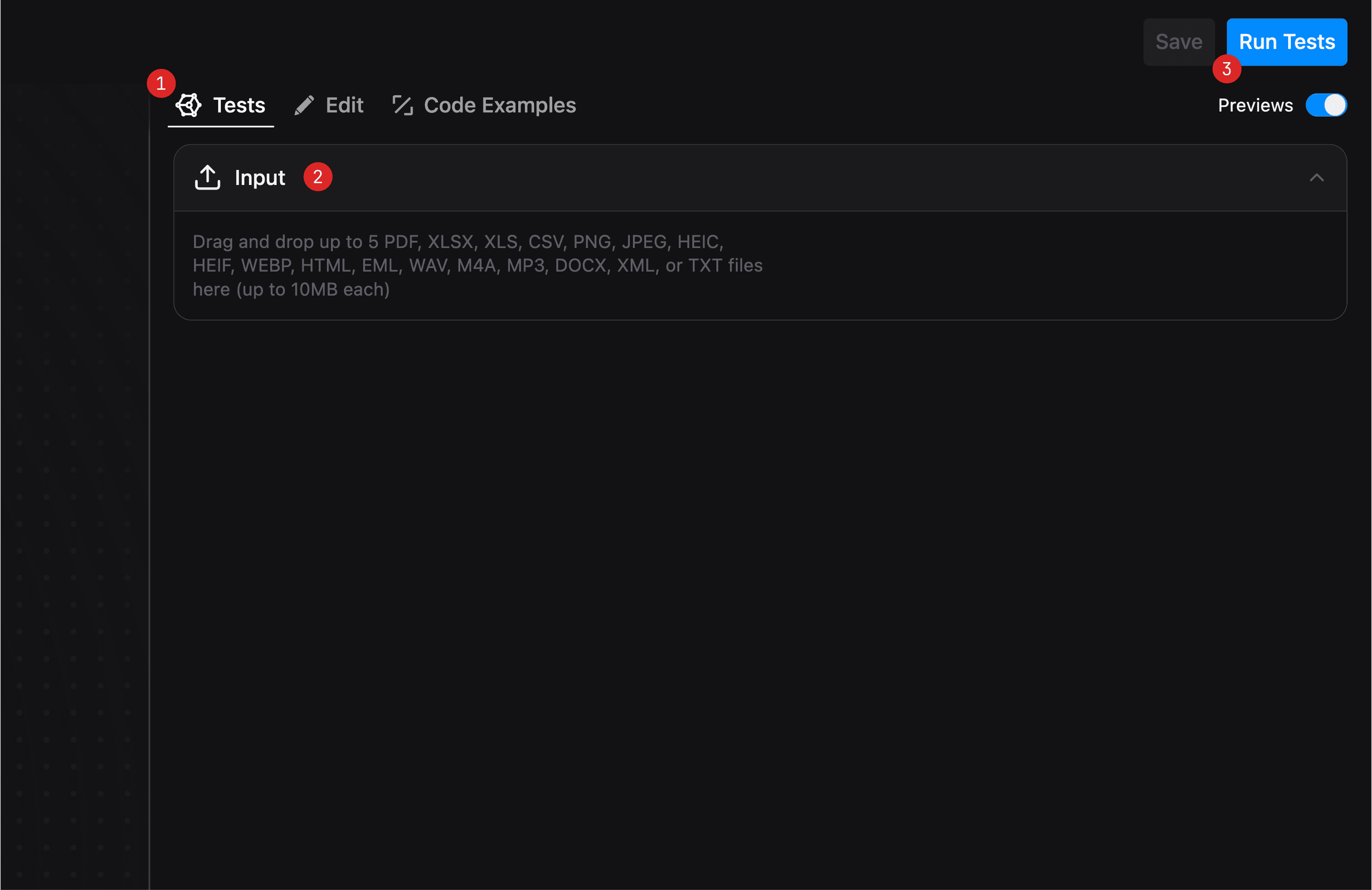This screenshot has height=890, width=1372.
Task: Click red badge number 1
Action: (x=161, y=83)
